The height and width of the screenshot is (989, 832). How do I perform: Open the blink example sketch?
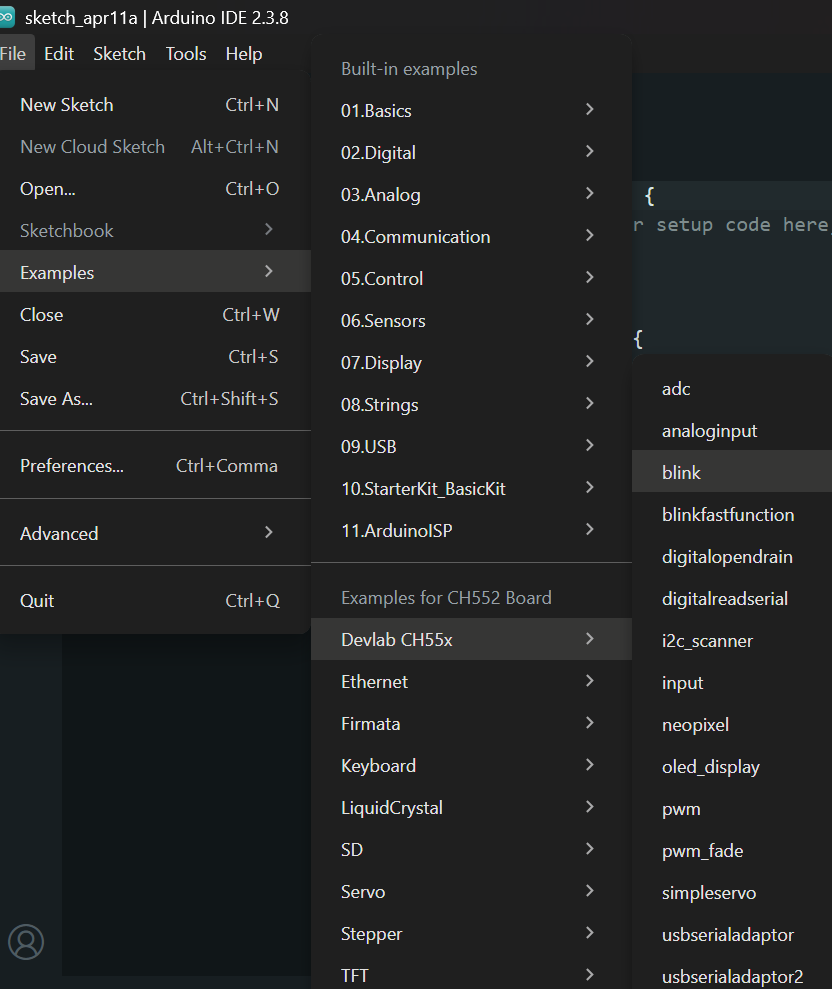[732, 471]
